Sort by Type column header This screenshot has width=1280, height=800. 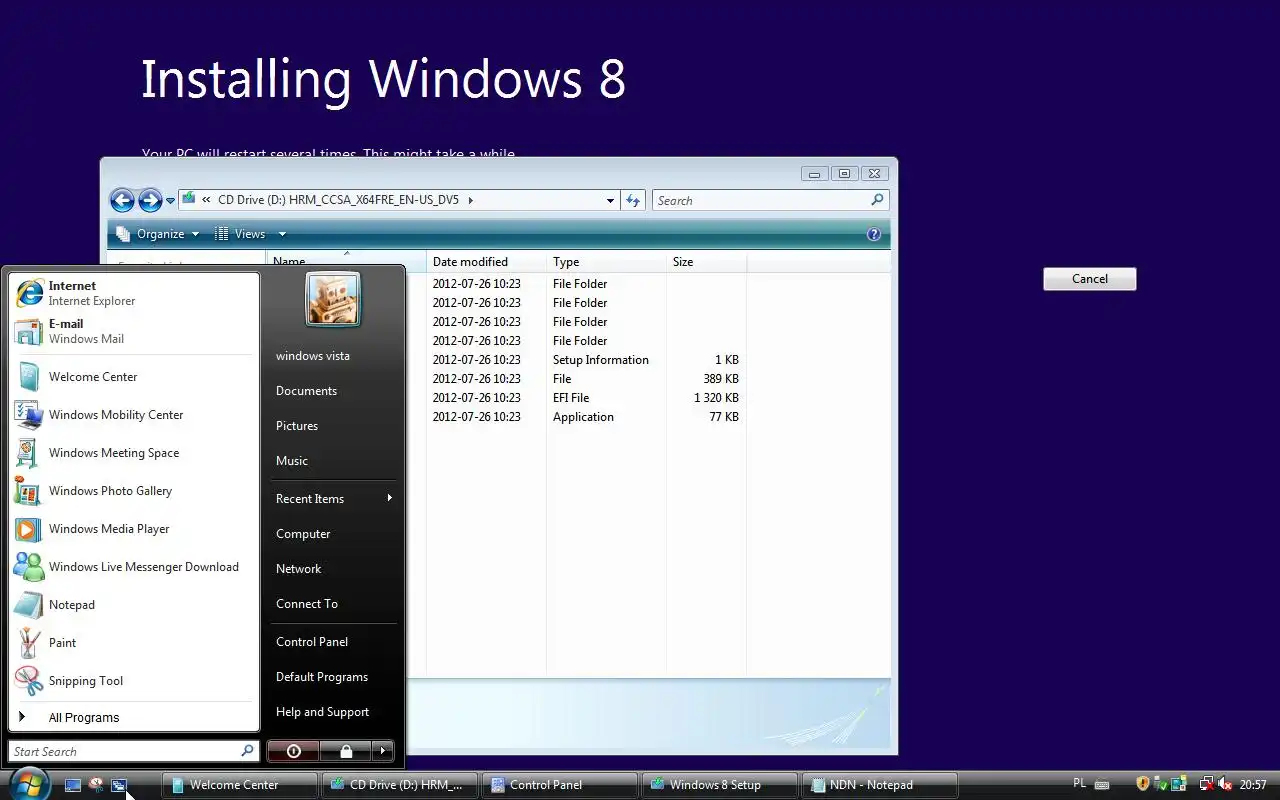606,262
